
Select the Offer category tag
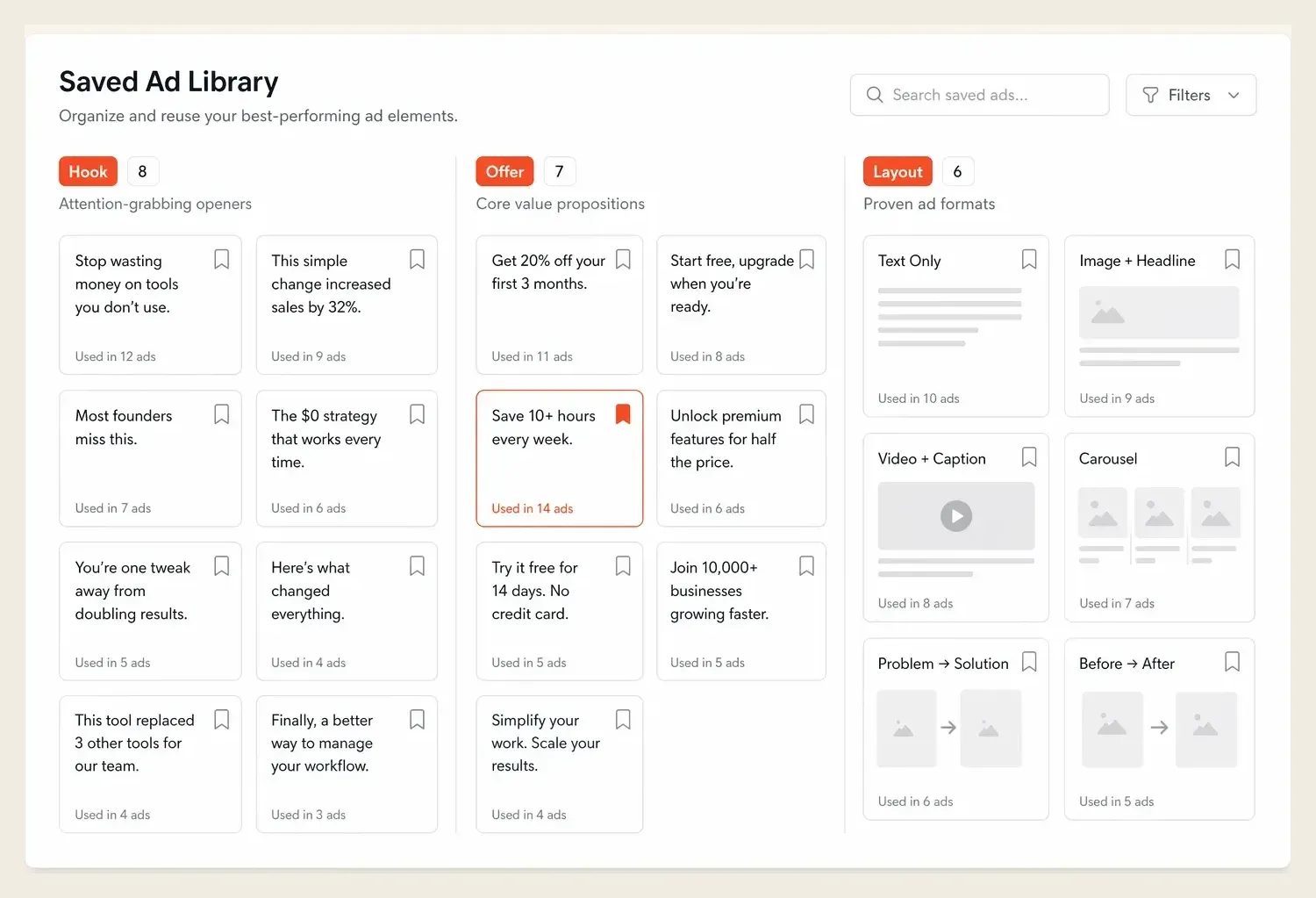point(504,172)
